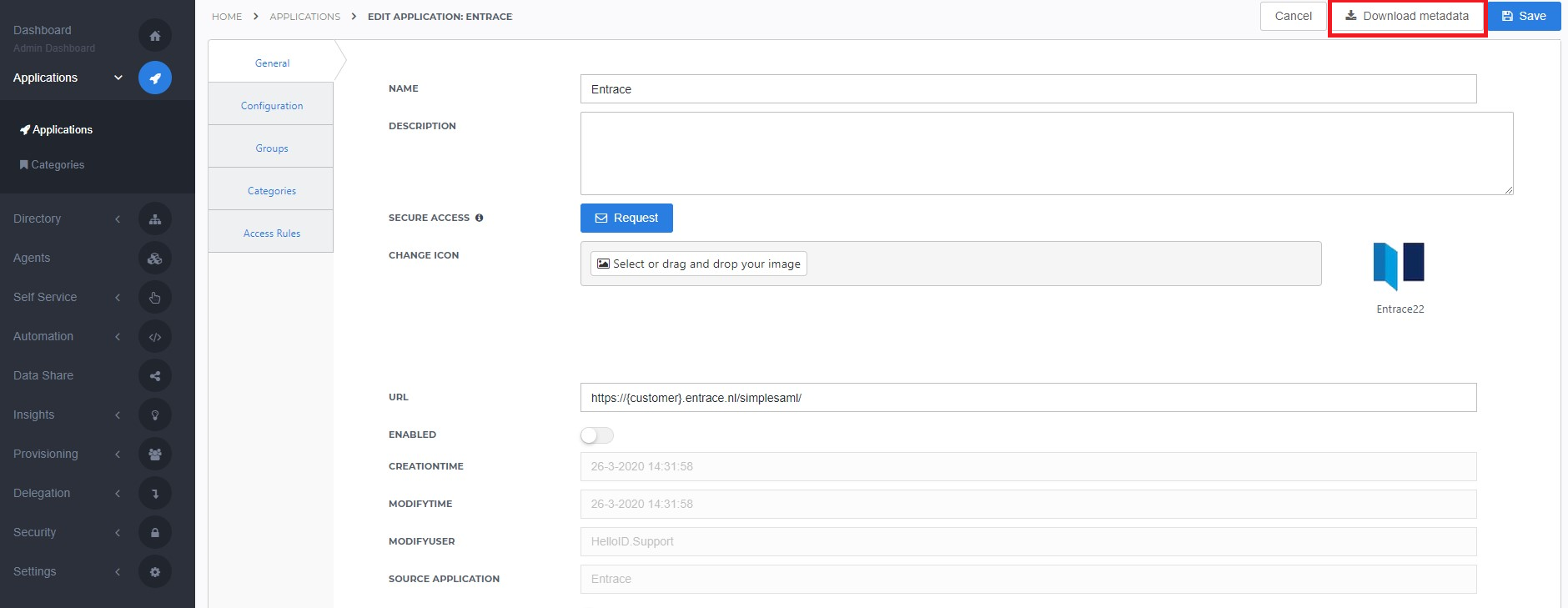Click the Agents icon
The width and height of the screenshot is (1568, 608).
pyautogui.click(x=155, y=259)
